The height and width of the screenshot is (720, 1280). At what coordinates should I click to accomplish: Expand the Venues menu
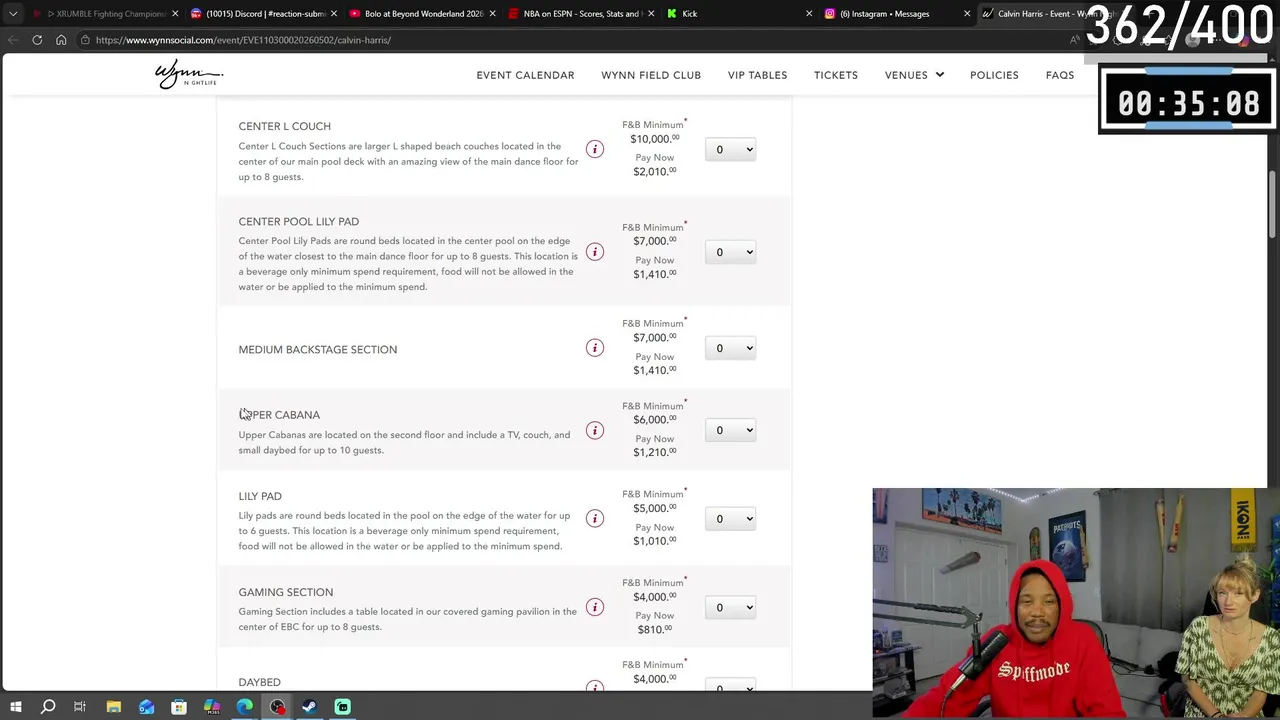coord(914,75)
